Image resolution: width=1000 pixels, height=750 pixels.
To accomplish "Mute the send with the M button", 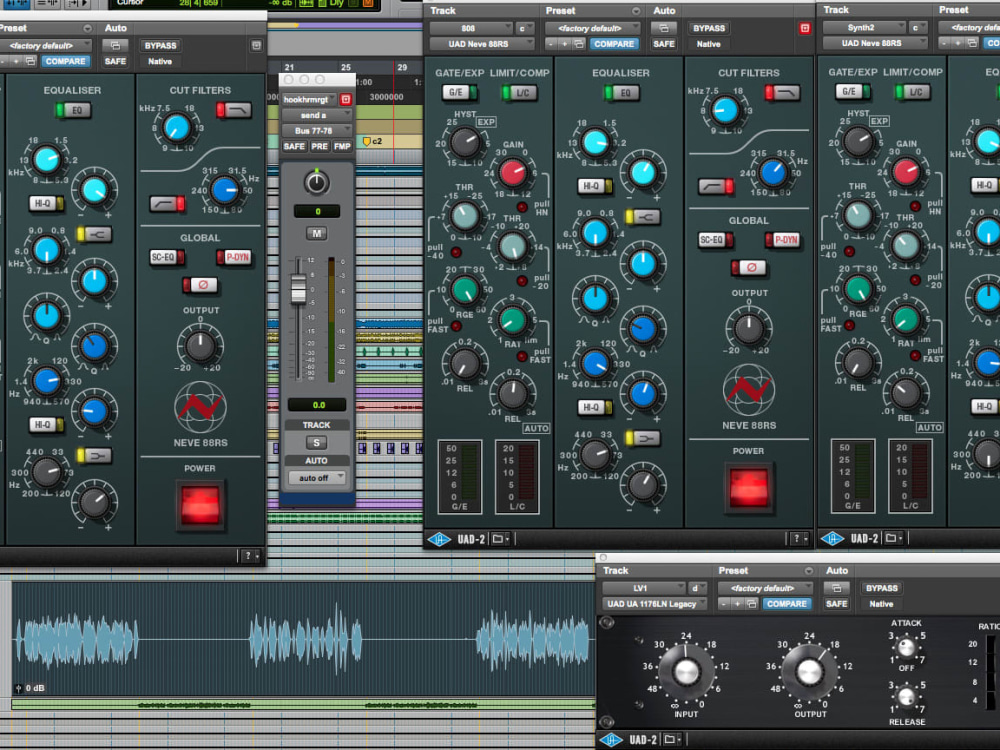I will point(316,233).
